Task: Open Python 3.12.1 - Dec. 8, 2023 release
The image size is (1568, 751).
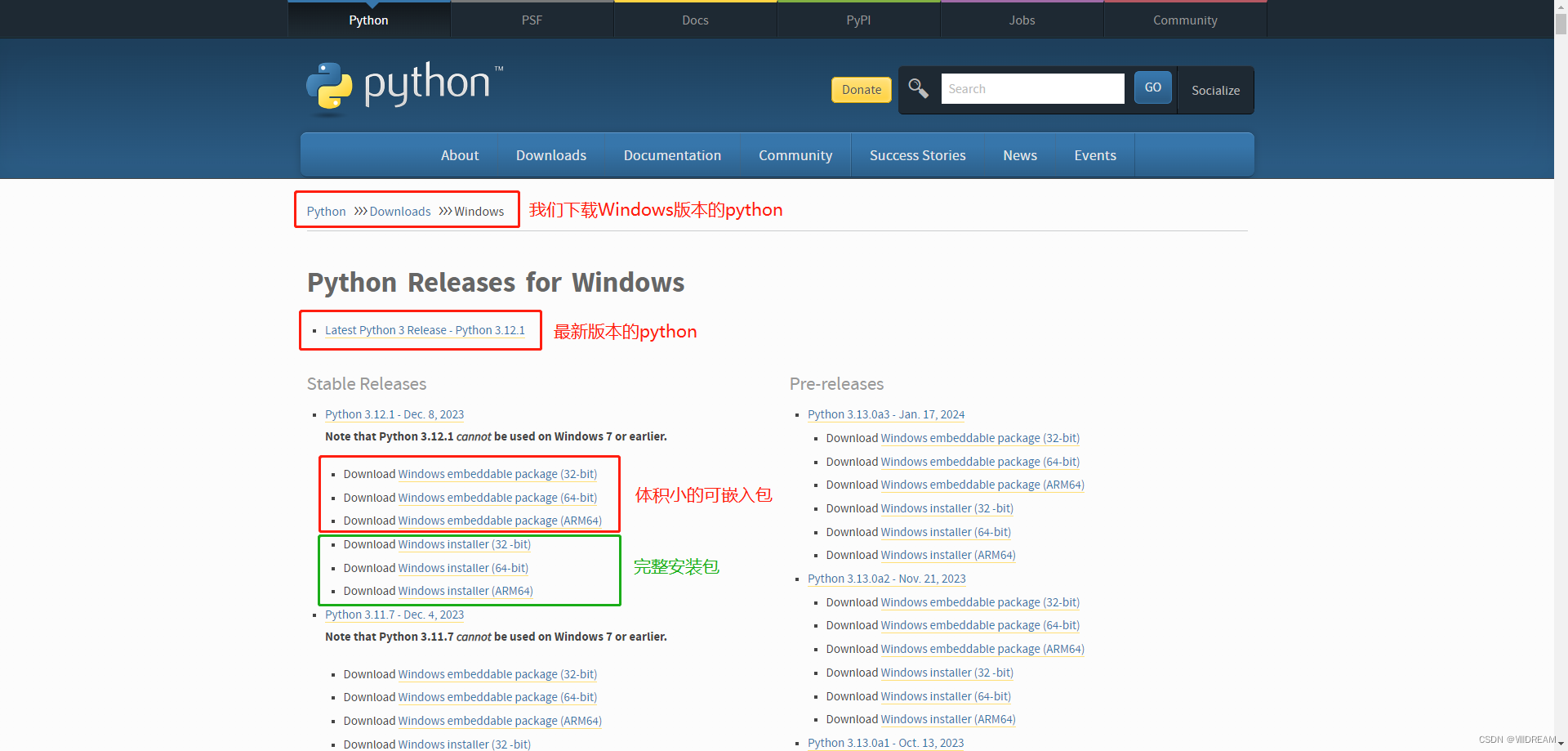Action: (394, 414)
